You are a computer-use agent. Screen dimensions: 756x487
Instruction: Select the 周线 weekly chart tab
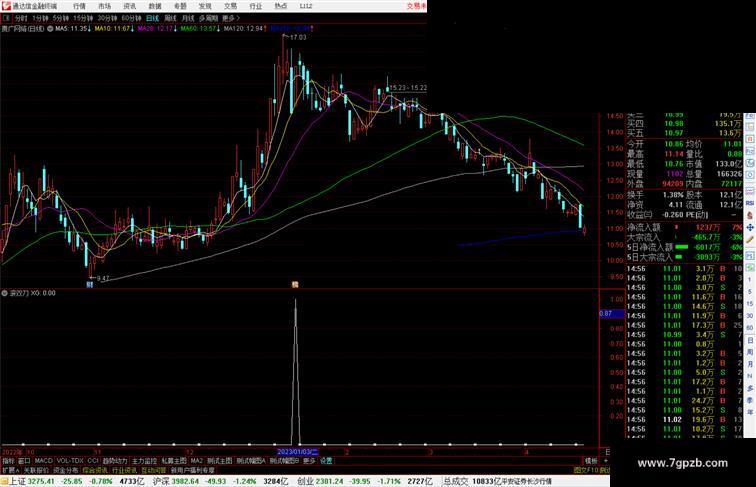pyautogui.click(x=170, y=18)
